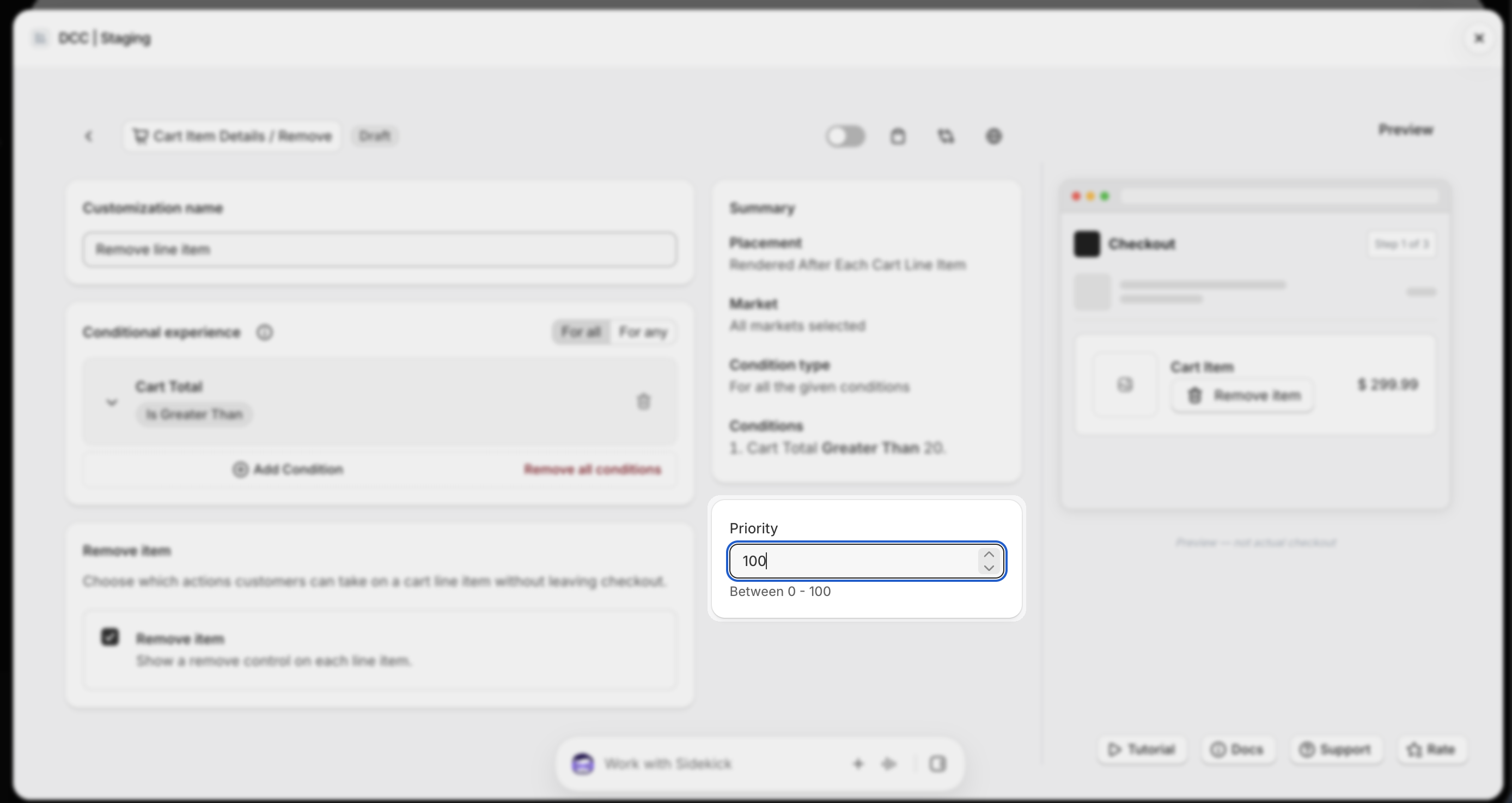The image size is (1512, 803).
Task: Click the panel toggle icon in Sidekick bar
Action: click(937, 764)
